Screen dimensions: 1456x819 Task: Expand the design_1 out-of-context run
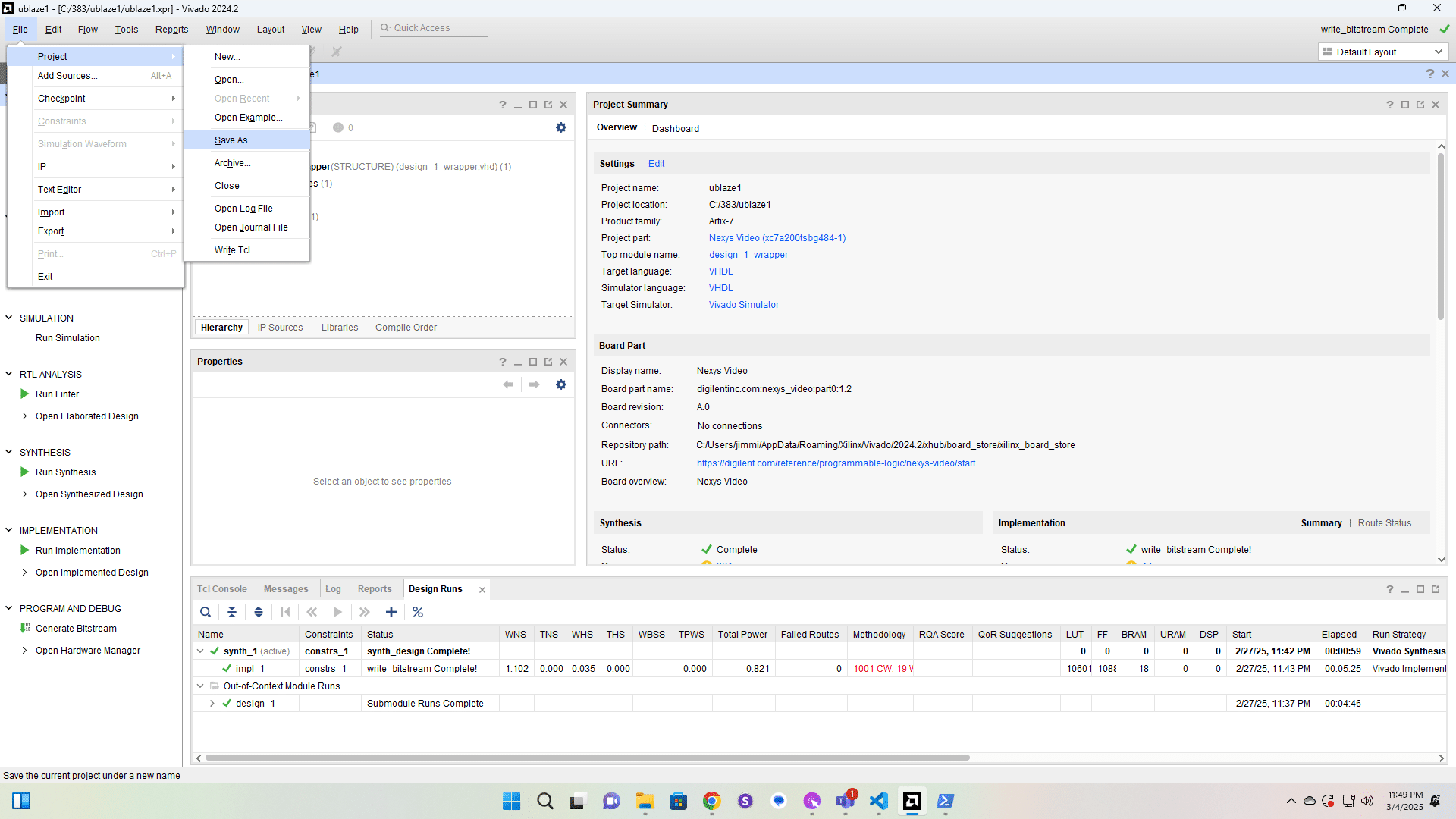212,703
